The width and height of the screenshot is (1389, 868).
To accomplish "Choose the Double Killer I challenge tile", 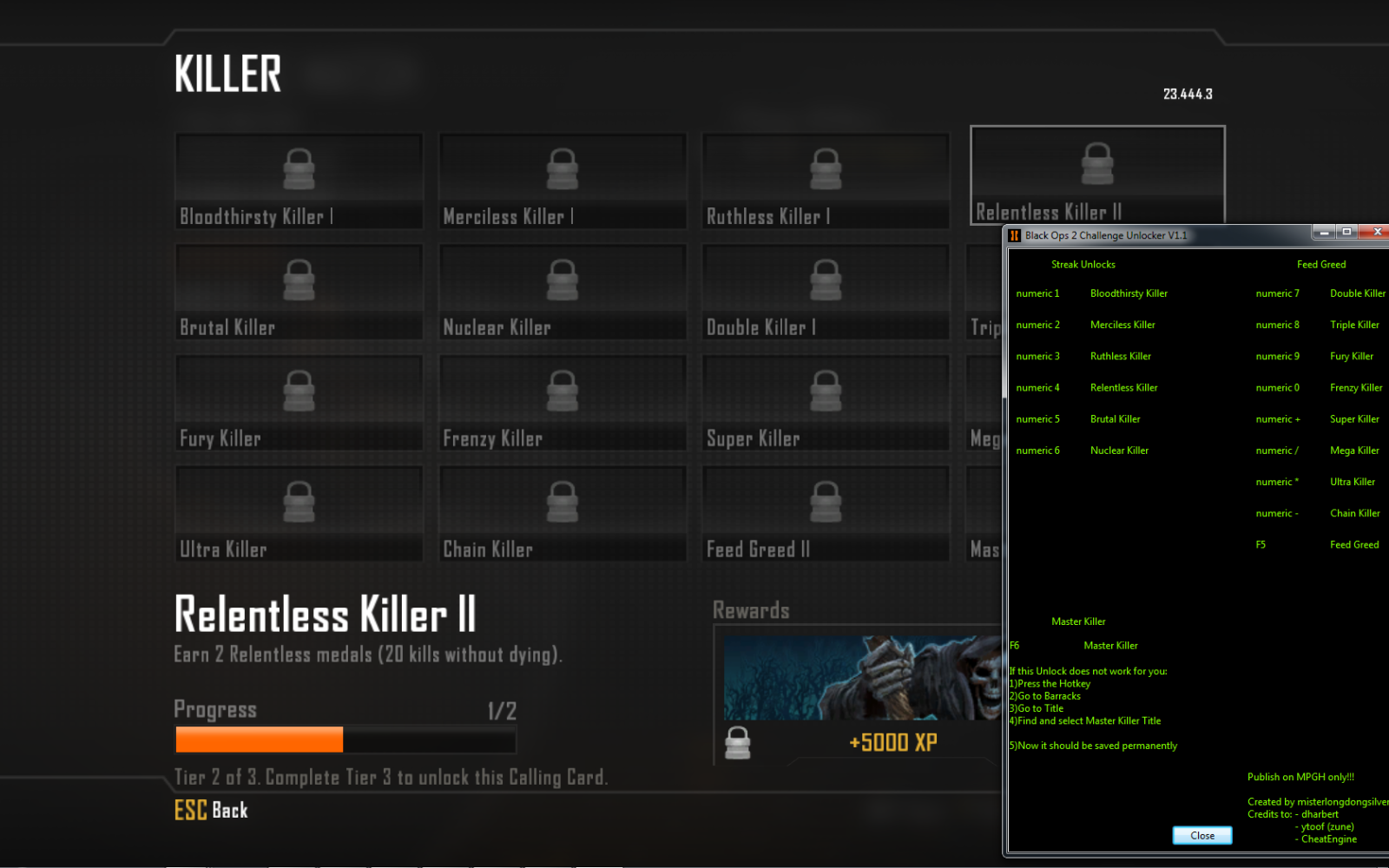I will coord(826,292).
